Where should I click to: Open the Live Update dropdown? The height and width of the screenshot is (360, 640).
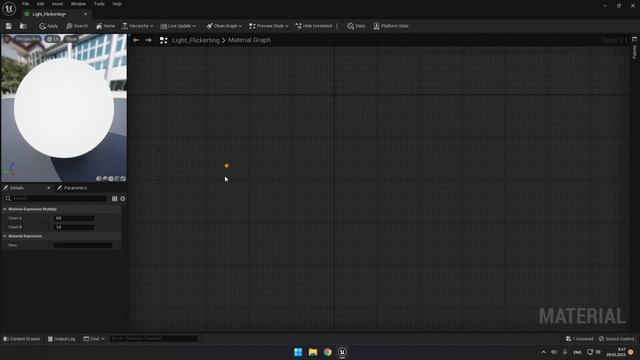(178, 26)
